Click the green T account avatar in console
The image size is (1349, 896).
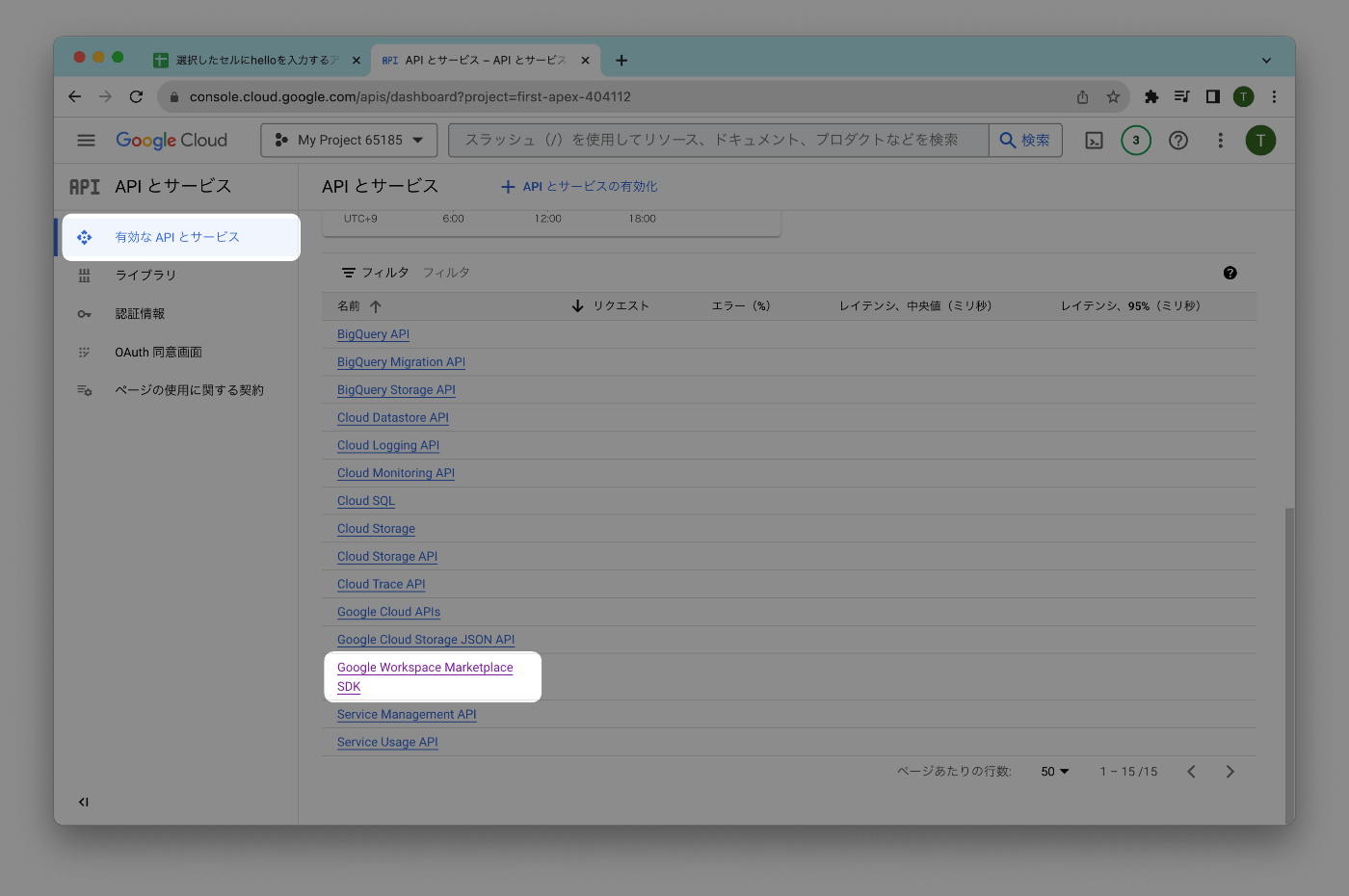click(x=1260, y=141)
